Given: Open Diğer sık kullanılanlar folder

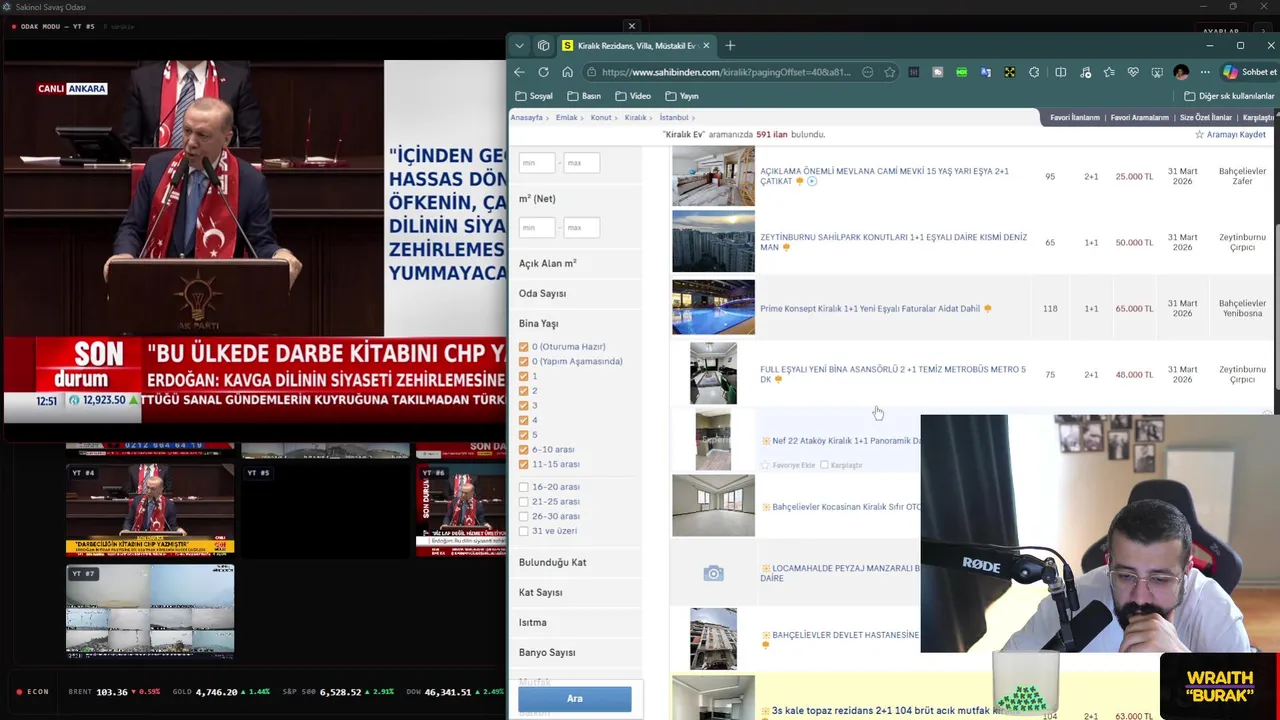Looking at the screenshot, I should 1230,96.
